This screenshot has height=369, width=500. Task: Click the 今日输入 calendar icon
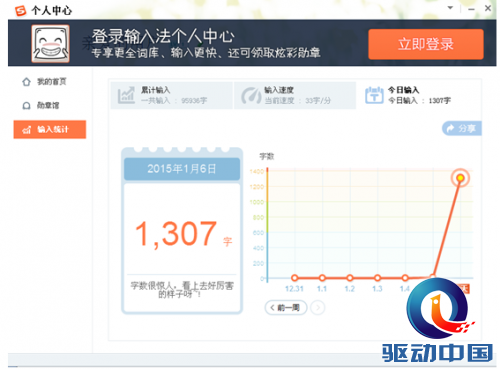coord(374,95)
